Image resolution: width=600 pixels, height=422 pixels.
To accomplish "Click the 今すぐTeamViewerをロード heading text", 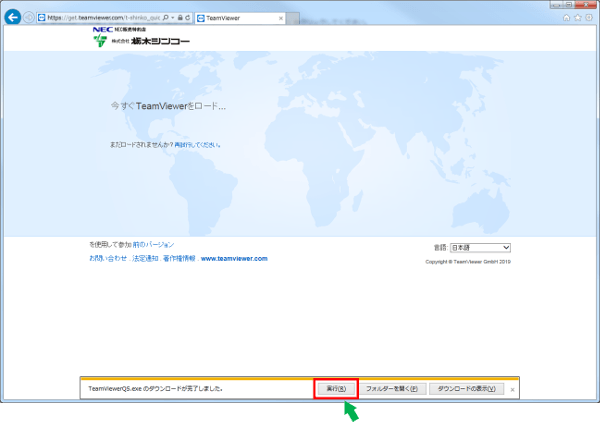I will click(168, 106).
